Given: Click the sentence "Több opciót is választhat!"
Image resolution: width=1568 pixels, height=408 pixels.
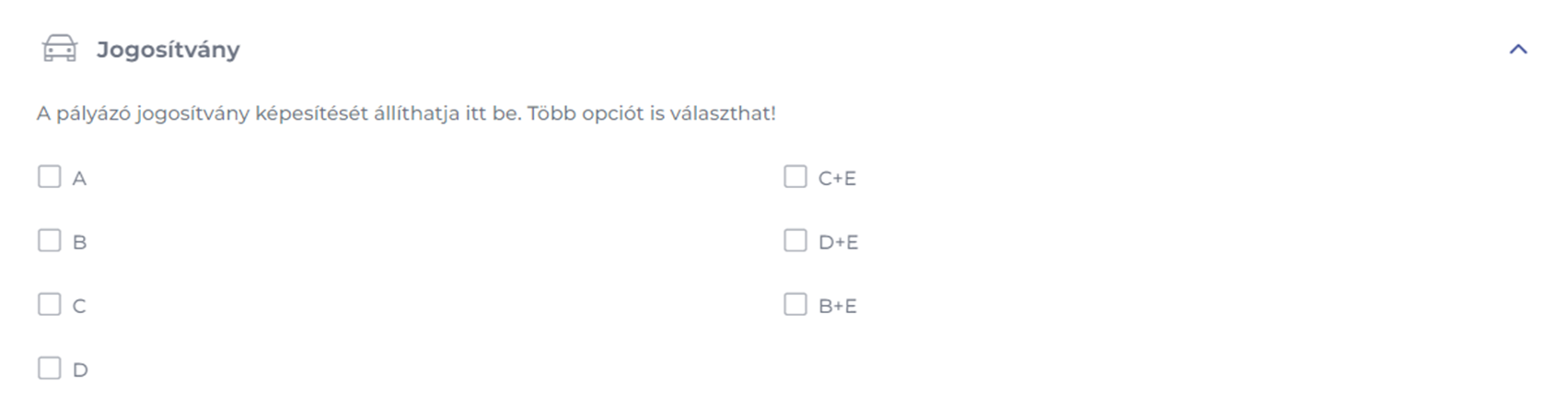Looking at the screenshot, I should coord(651,114).
